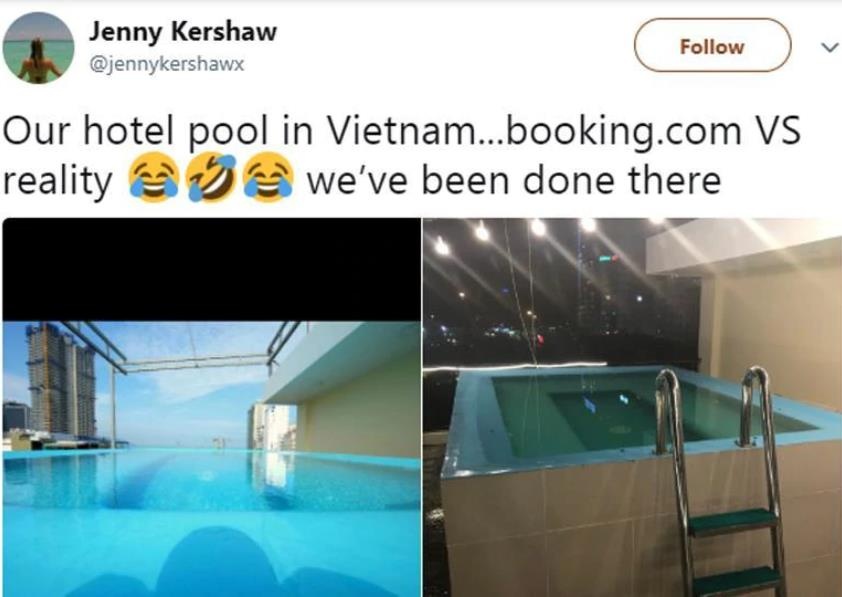Viewport: 842px width, 597px height.
Task: Follow Jenny Kershaw with the Follow button
Action: [712, 45]
